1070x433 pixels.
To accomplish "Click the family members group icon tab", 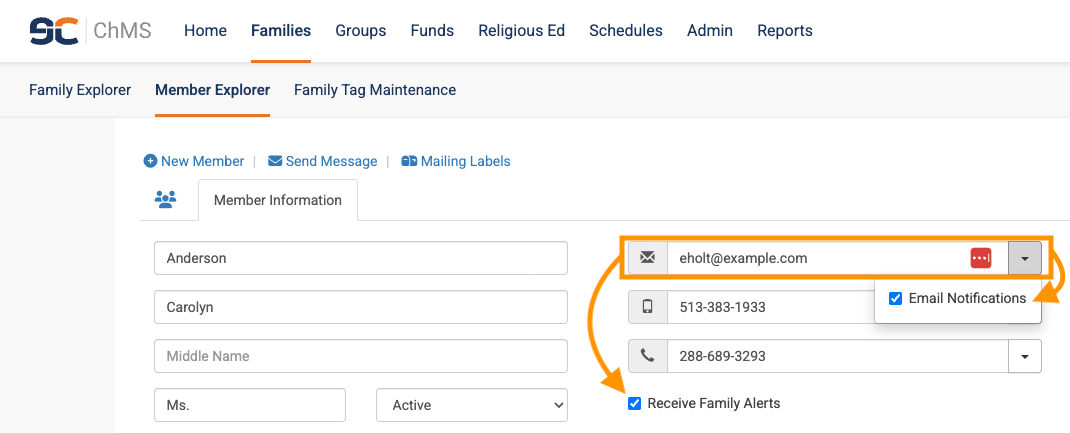I will pos(166,200).
